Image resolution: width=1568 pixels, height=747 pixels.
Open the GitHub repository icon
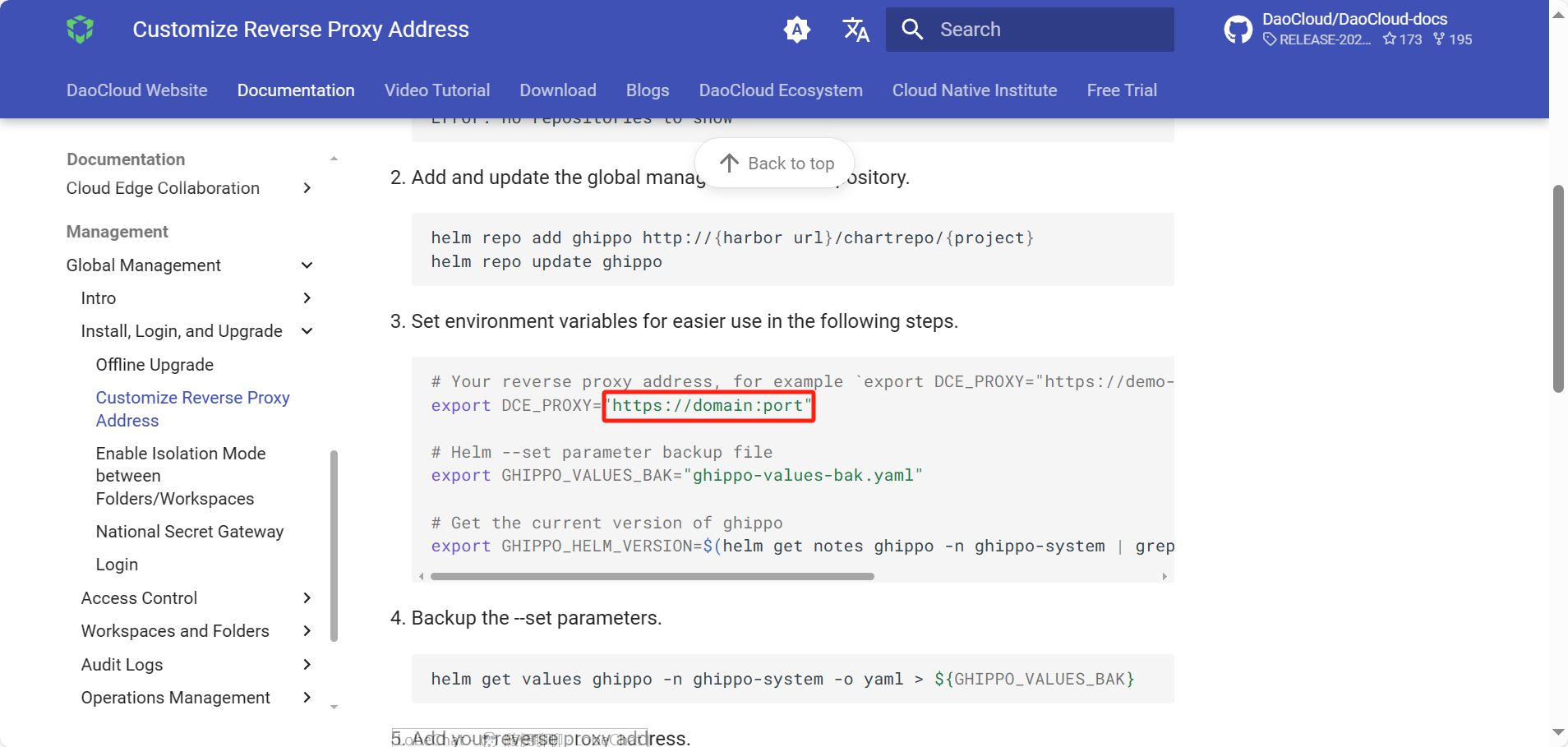[1238, 30]
